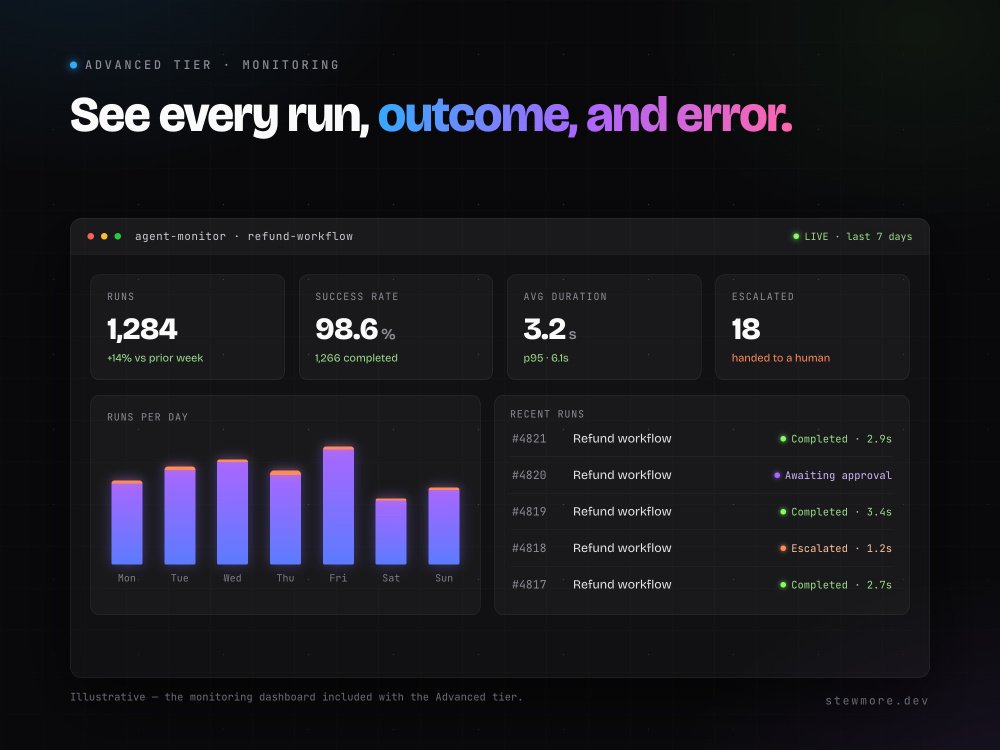Open the ESCALATED card showing 18

[x=812, y=327]
